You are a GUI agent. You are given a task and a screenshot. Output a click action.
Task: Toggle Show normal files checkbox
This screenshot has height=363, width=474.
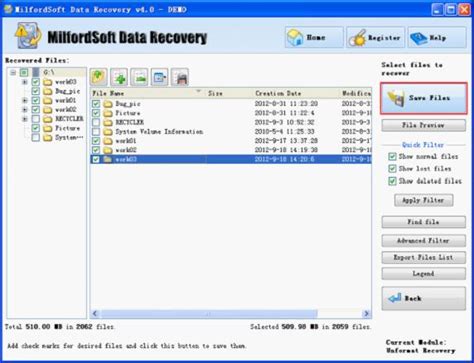[392, 156]
